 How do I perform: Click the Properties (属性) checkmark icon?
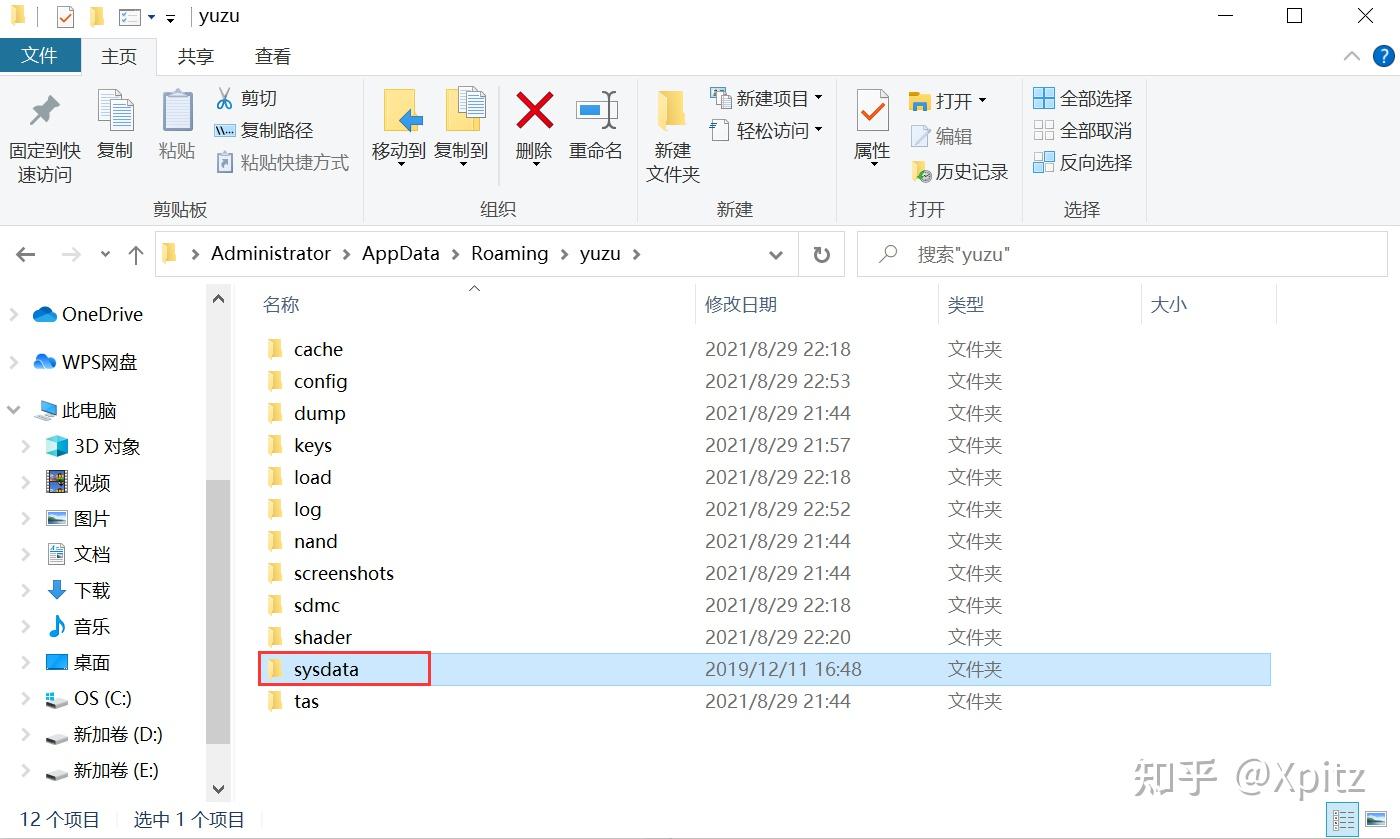[x=872, y=110]
